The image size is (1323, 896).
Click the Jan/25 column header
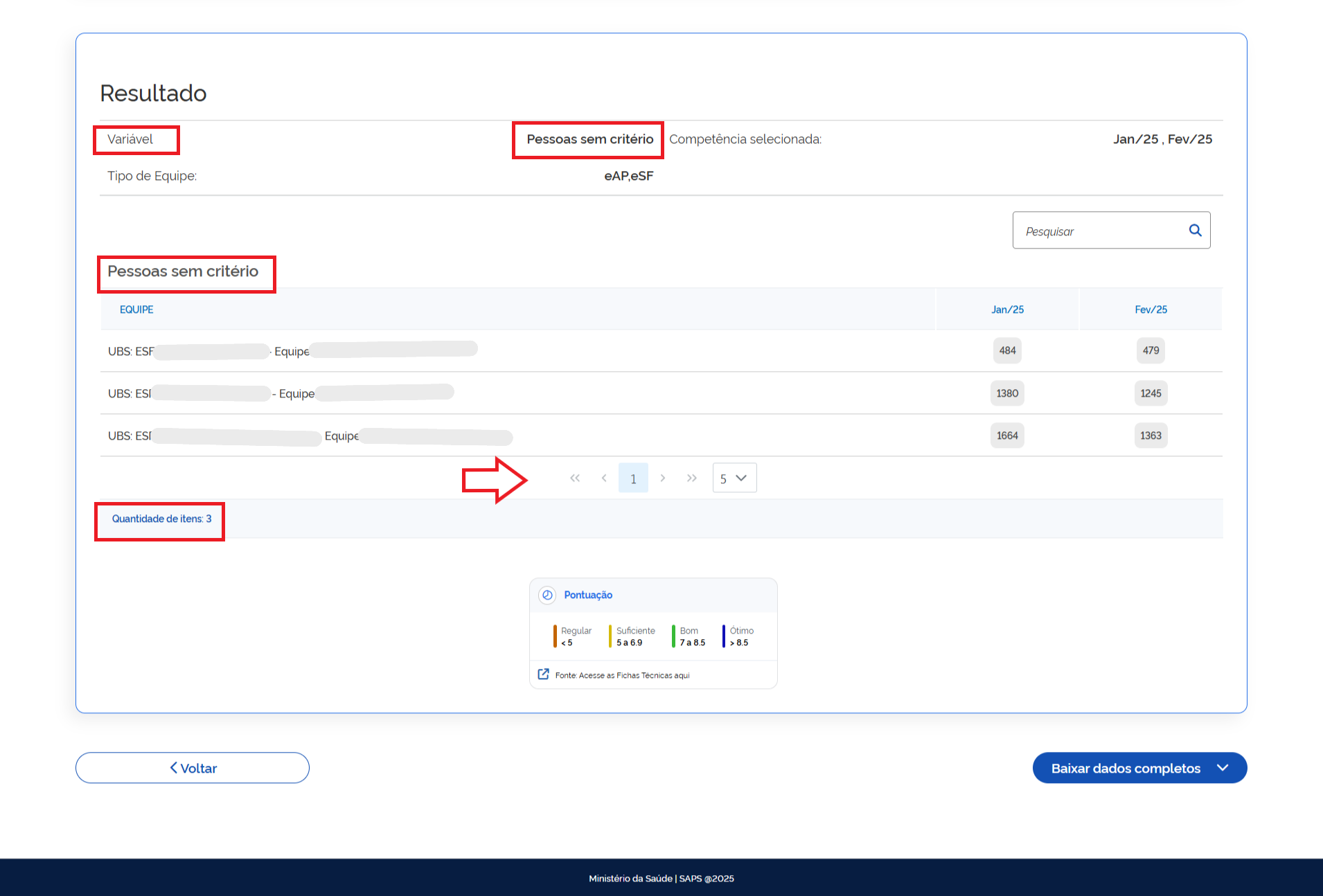tap(1007, 310)
